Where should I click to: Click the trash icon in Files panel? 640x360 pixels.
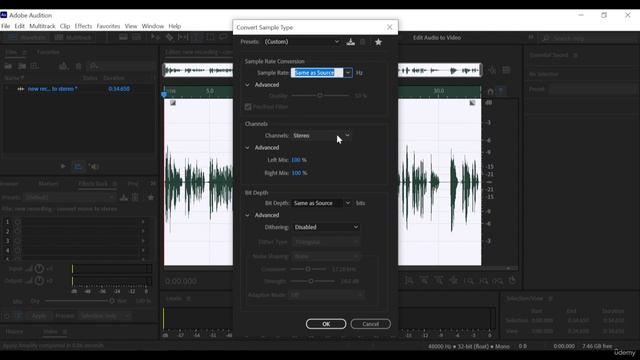[x=78, y=66]
